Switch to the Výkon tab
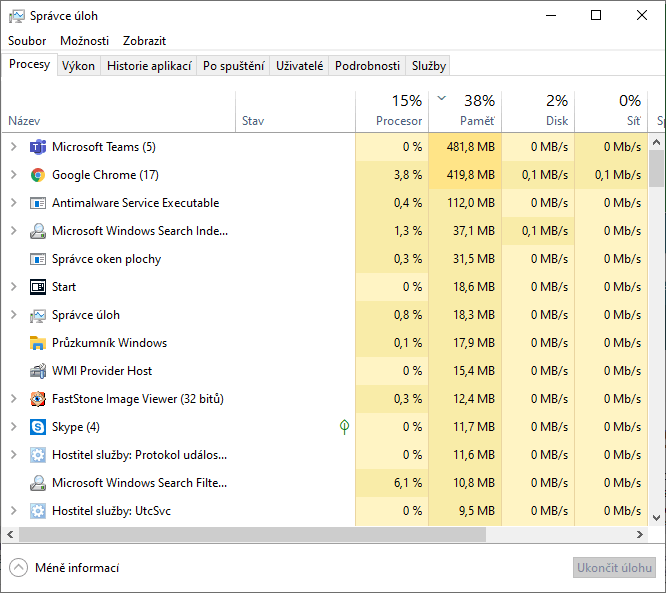This screenshot has height=593, width=666. (x=78, y=66)
